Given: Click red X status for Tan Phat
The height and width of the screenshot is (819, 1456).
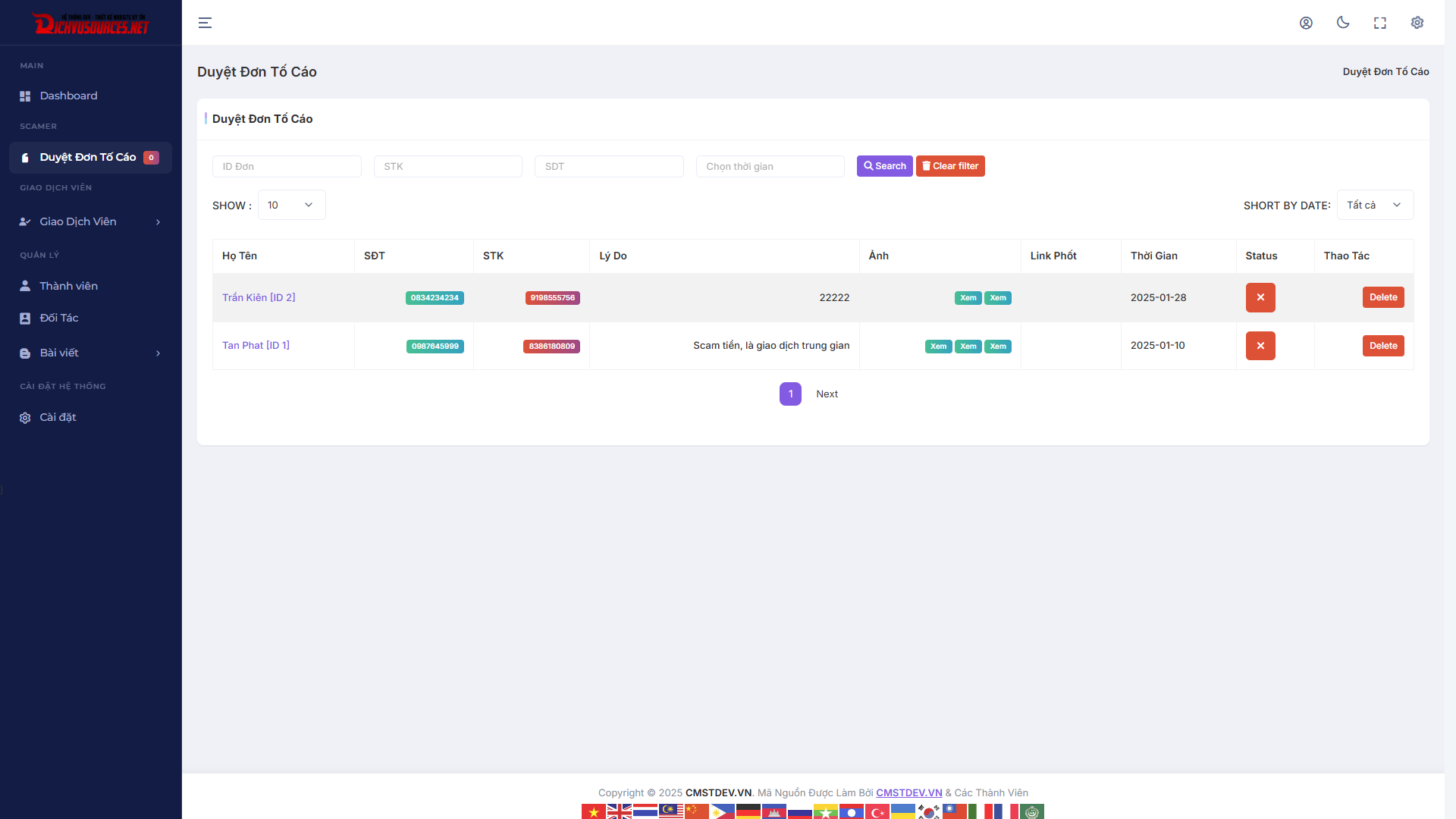Looking at the screenshot, I should pos(1260,346).
